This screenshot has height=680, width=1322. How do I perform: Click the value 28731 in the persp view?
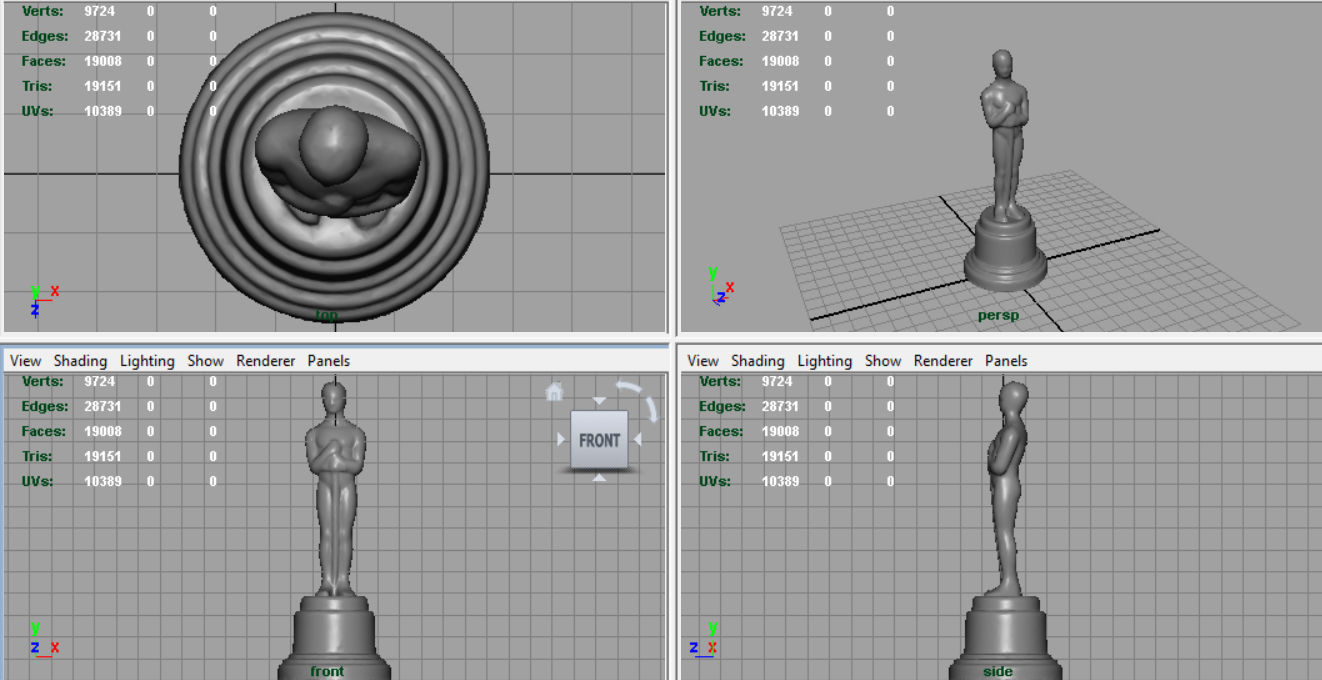780,36
